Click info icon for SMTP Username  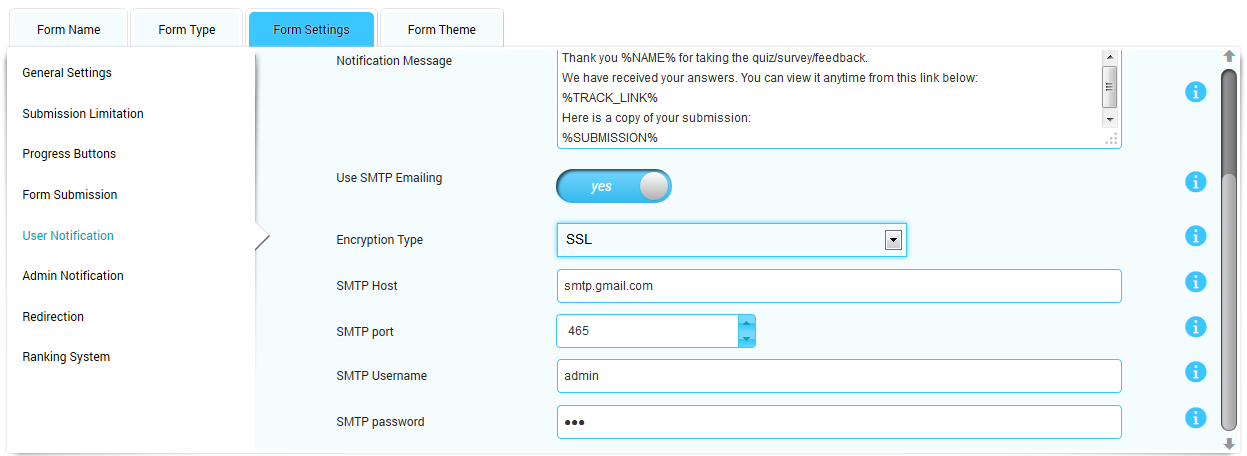pyautogui.click(x=1195, y=372)
